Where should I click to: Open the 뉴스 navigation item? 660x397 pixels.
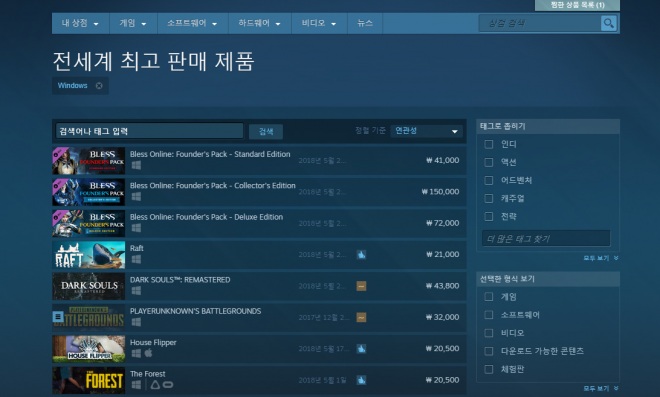tap(365, 23)
